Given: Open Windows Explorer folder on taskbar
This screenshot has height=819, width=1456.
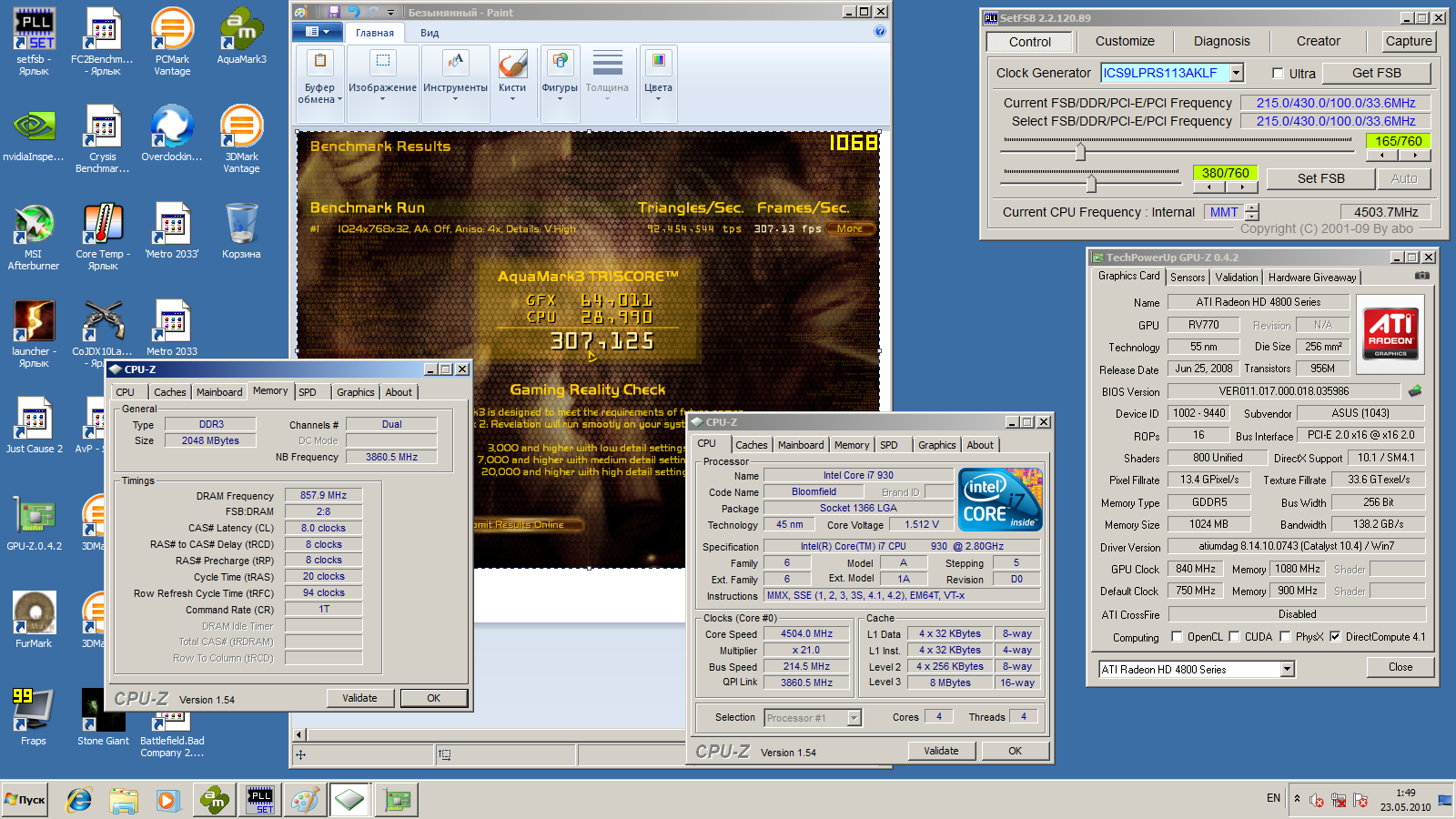Looking at the screenshot, I should coord(124,800).
